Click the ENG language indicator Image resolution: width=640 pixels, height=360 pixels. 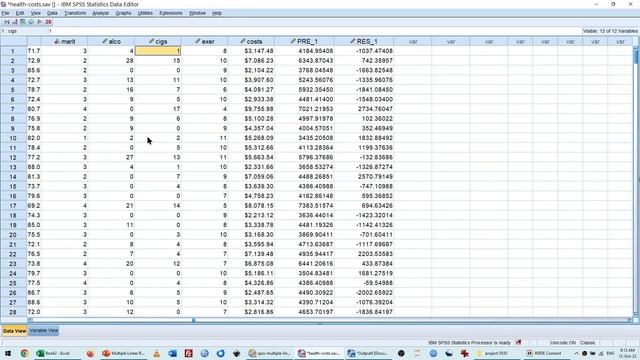[611, 353]
